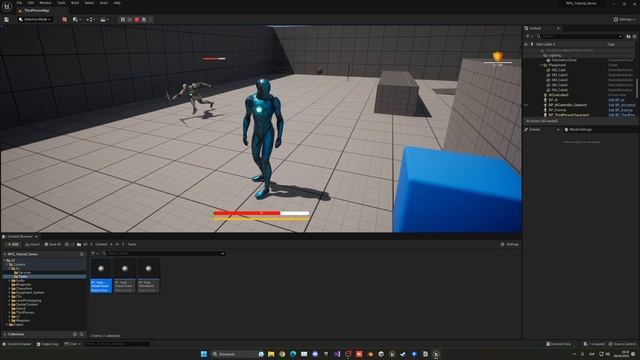Expand the StarterContent folder in tree
Image resolution: width=640 pixels, height=360 pixels.
[x=10, y=304]
